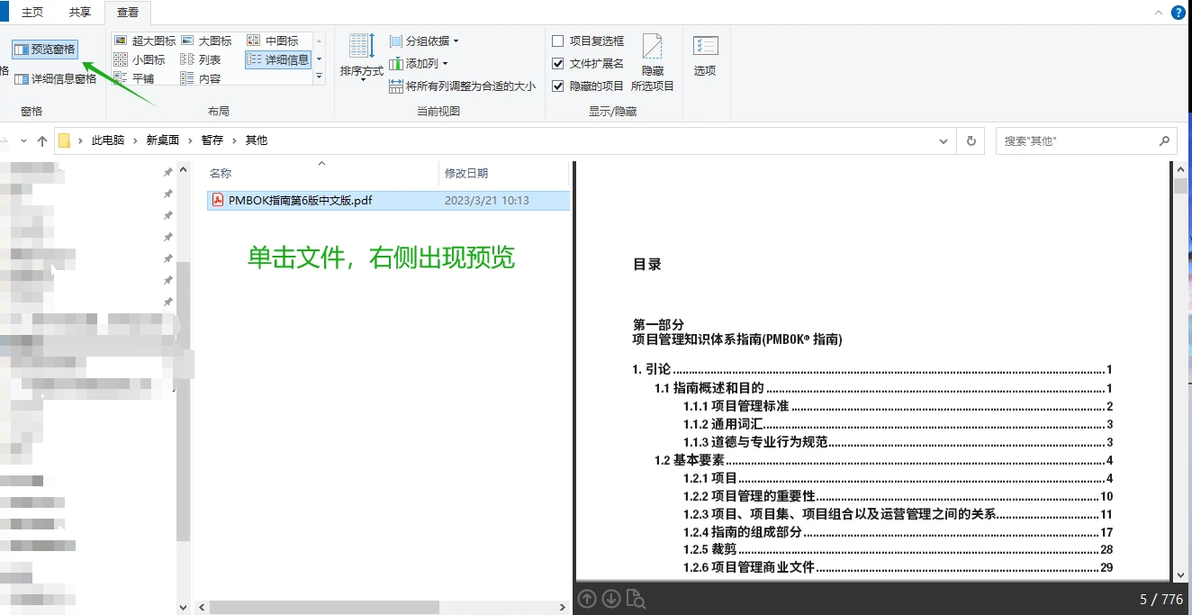Select 列表 list layout
This screenshot has width=1192, height=615.
201,60
